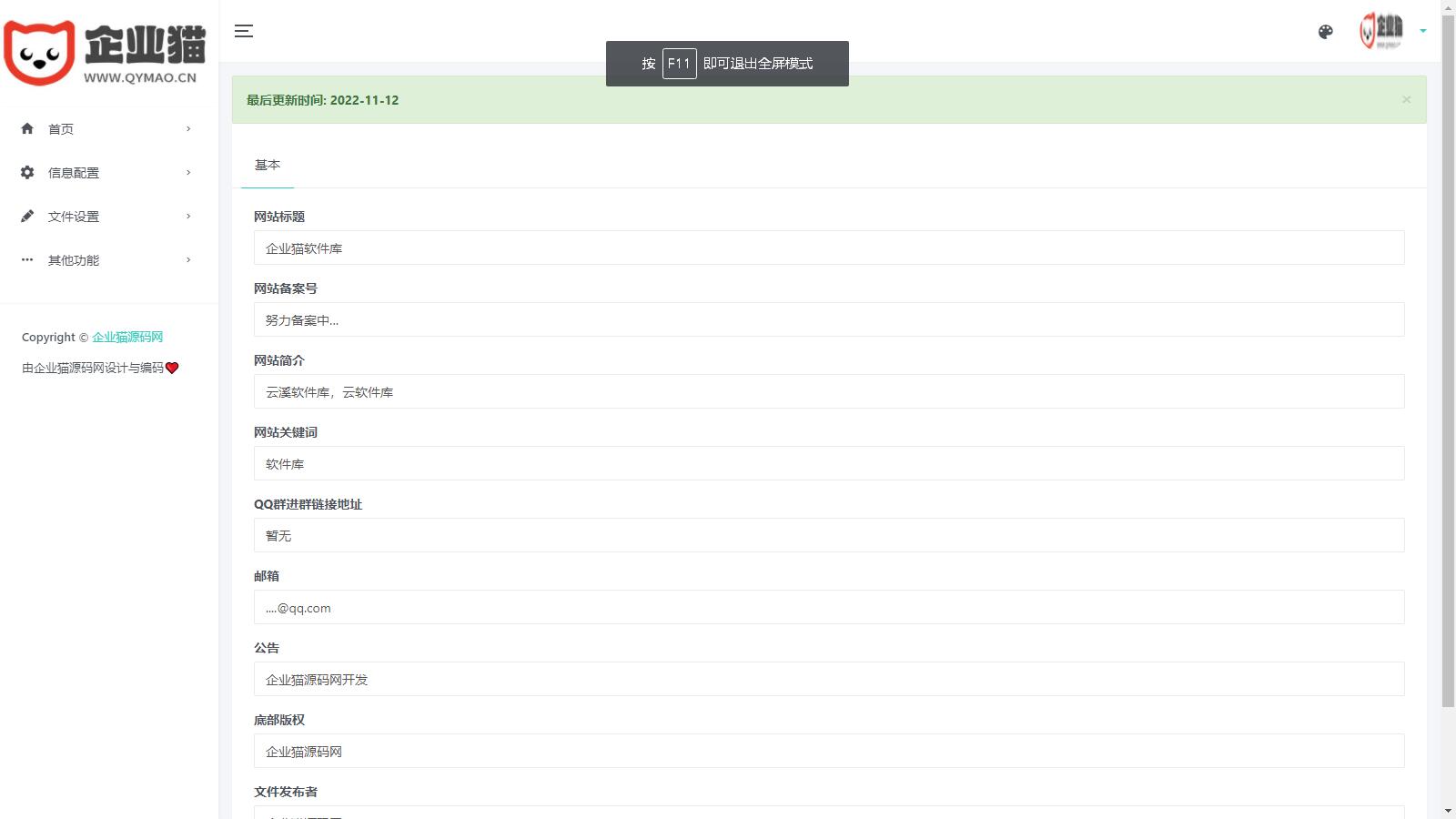The height and width of the screenshot is (819, 1456).
Task: Open the 其他功能 menu item
Action: (x=74, y=260)
